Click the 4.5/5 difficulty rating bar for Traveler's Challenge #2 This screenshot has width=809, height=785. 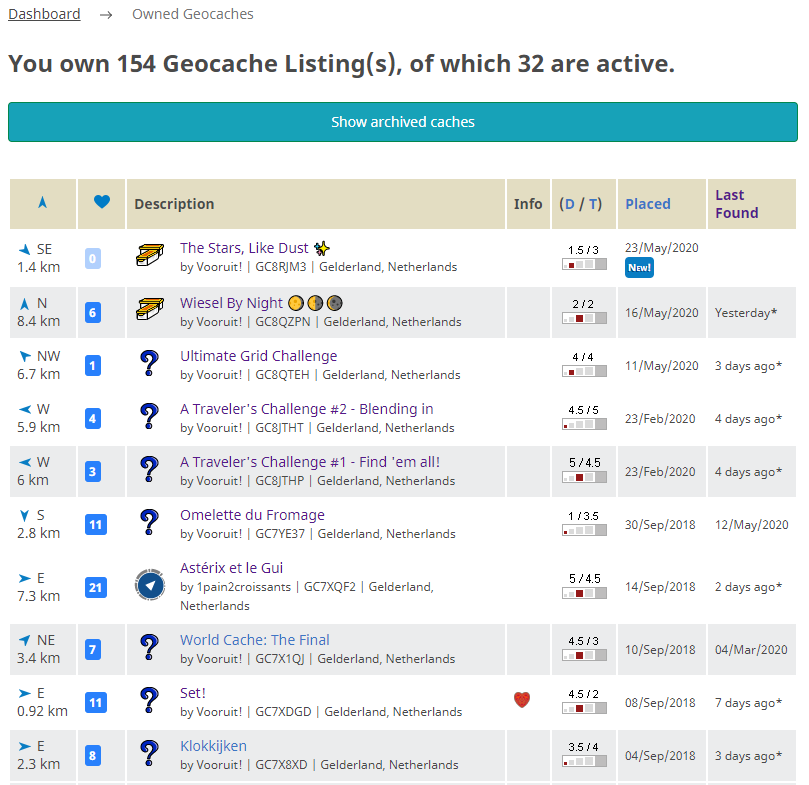[x=584, y=424]
